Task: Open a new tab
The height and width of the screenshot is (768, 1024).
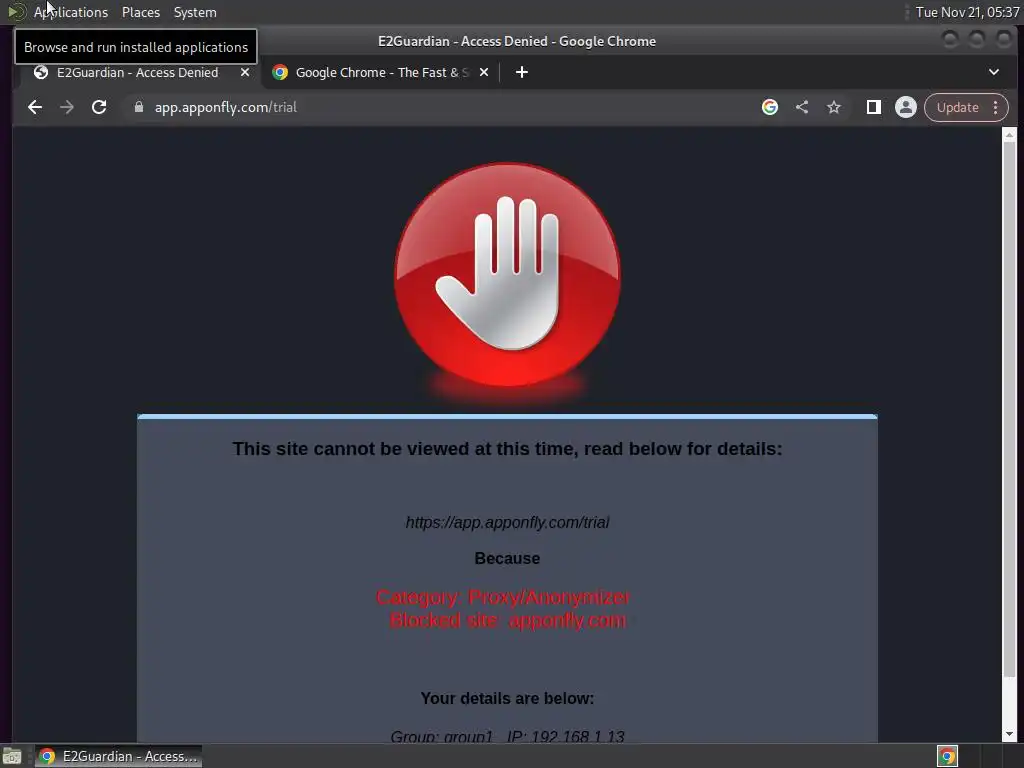Action: [522, 72]
